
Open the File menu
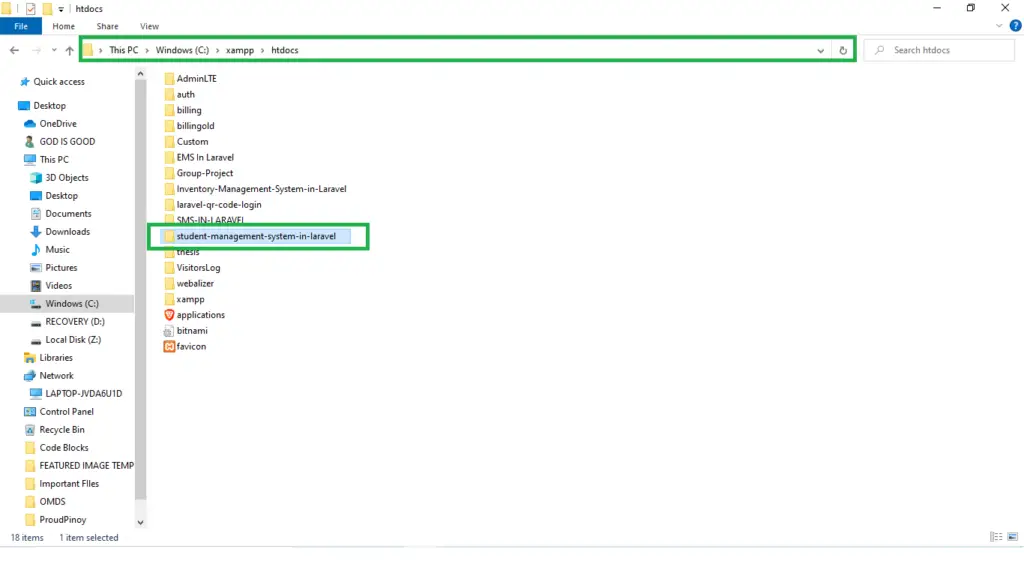[20, 26]
